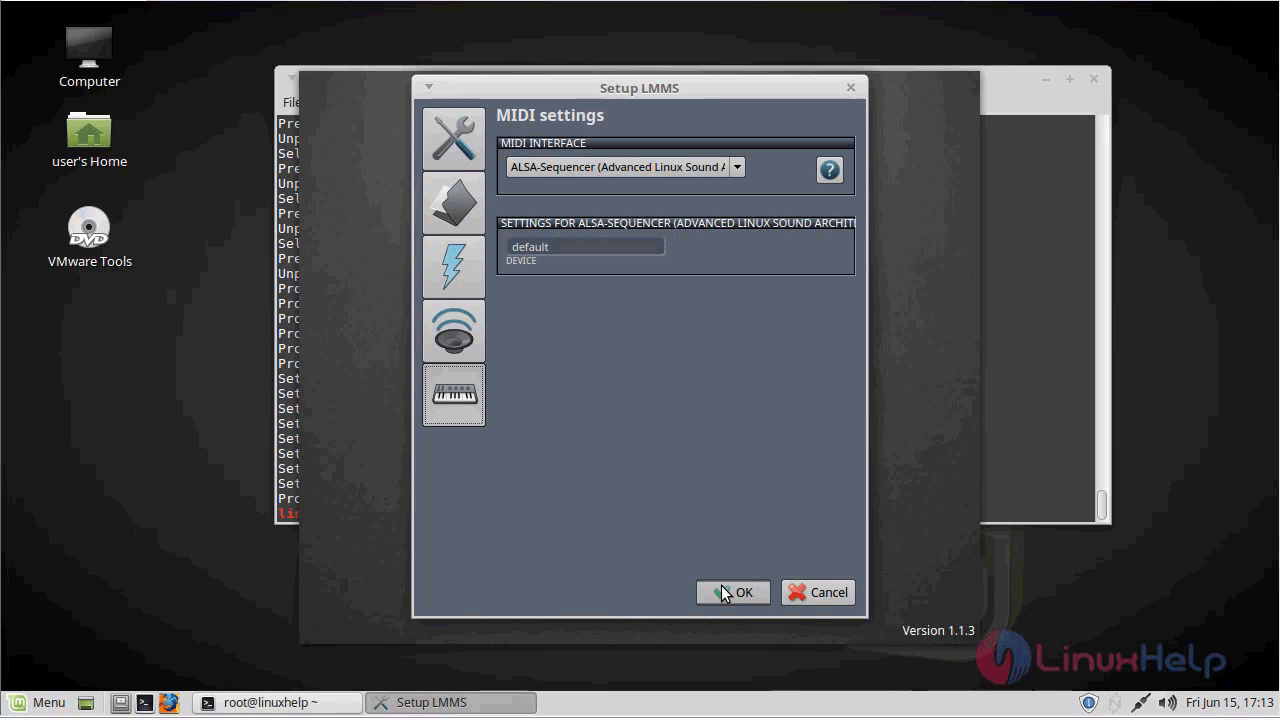1280x720 pixels.
Task: Open Performance settings lightning bolt tab
Action: [454, 267]
